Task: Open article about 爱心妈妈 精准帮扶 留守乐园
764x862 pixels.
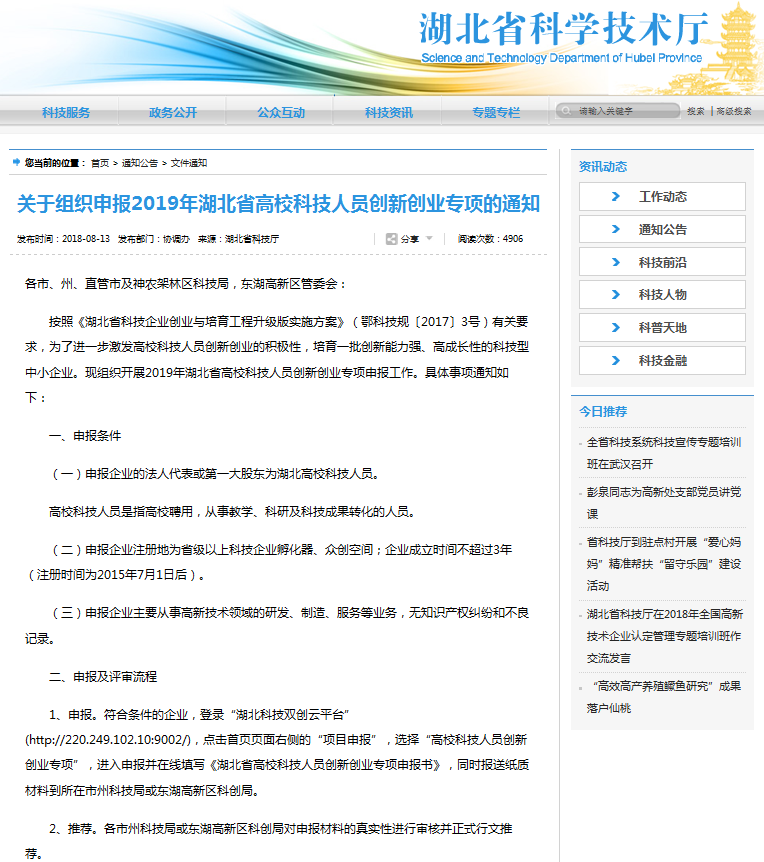Action: pos(664,563)
